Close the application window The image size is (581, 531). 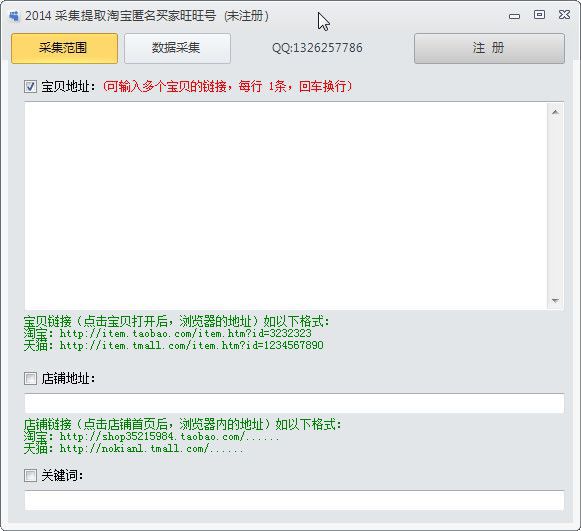(564, 15)
